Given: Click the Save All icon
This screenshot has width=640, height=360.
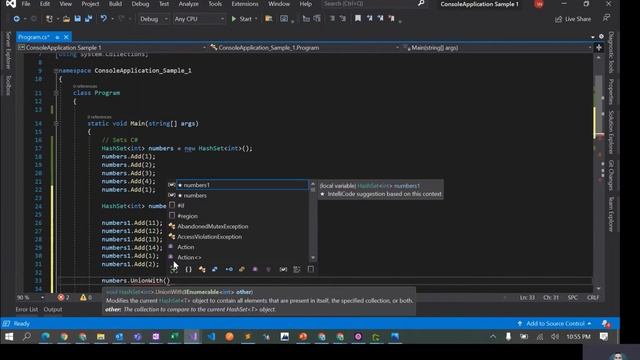Looking at the screenshot, I should [x=88, y=19].
